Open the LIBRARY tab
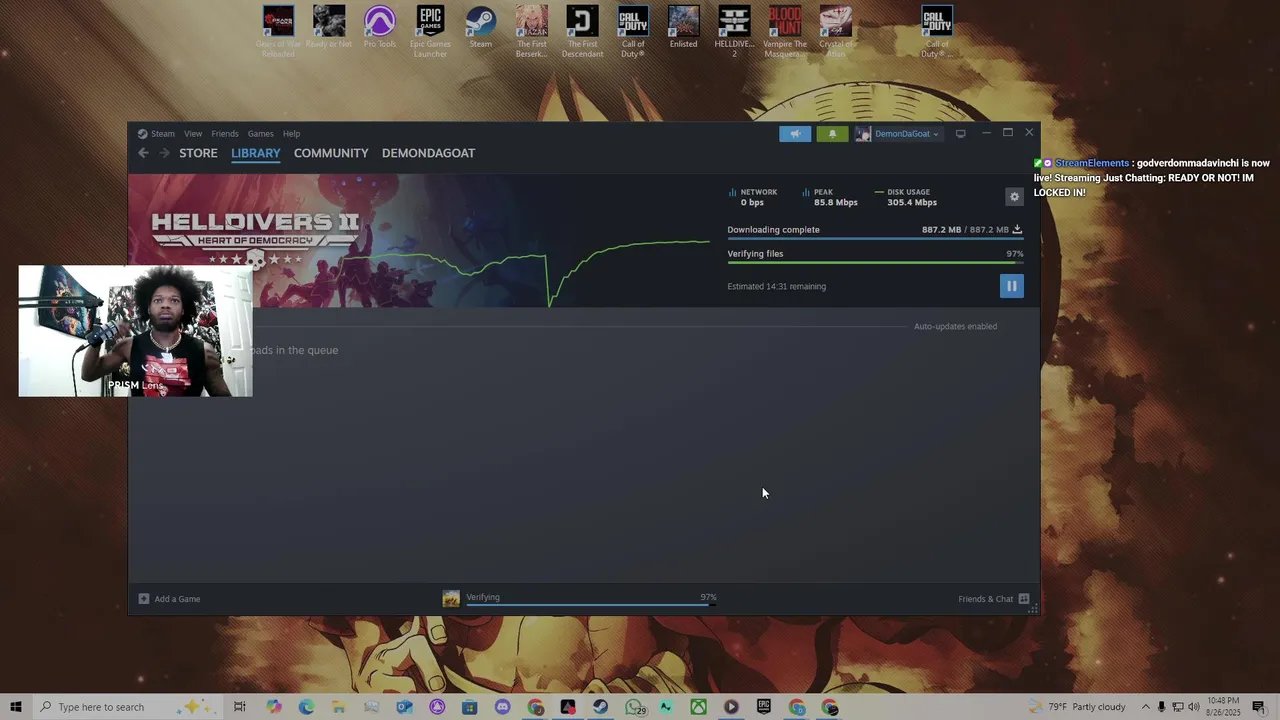Viewport: 1280px width, 720px height. (x=255, y=153)
